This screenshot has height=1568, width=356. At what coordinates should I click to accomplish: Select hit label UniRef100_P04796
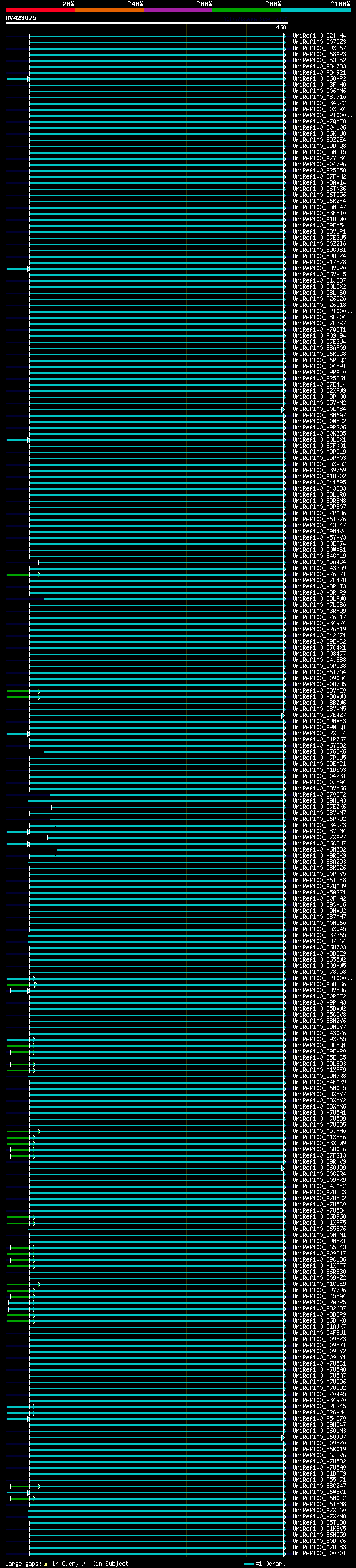[x=319, y=164]
